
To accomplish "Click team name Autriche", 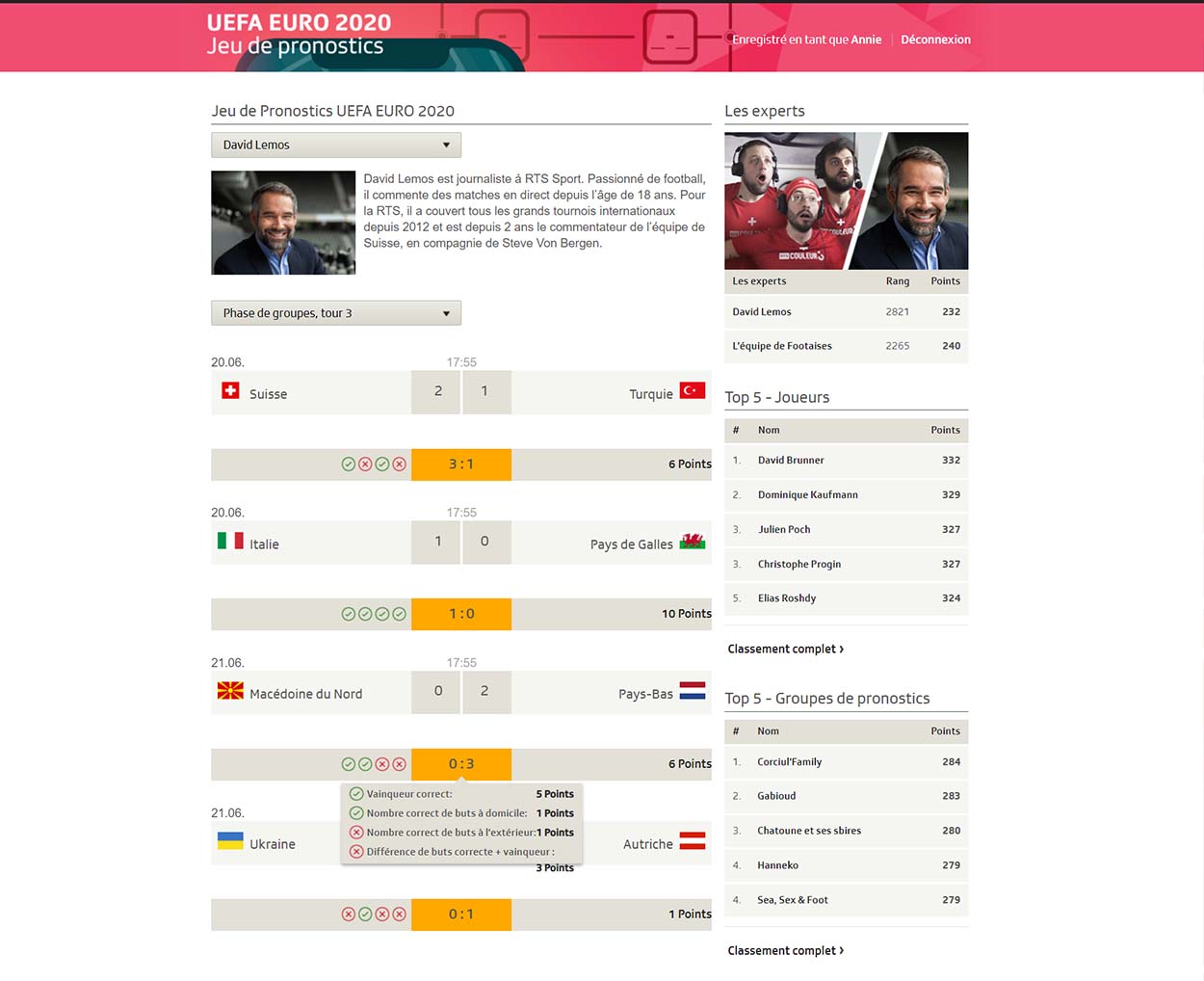I will click(x=648, y=844).
